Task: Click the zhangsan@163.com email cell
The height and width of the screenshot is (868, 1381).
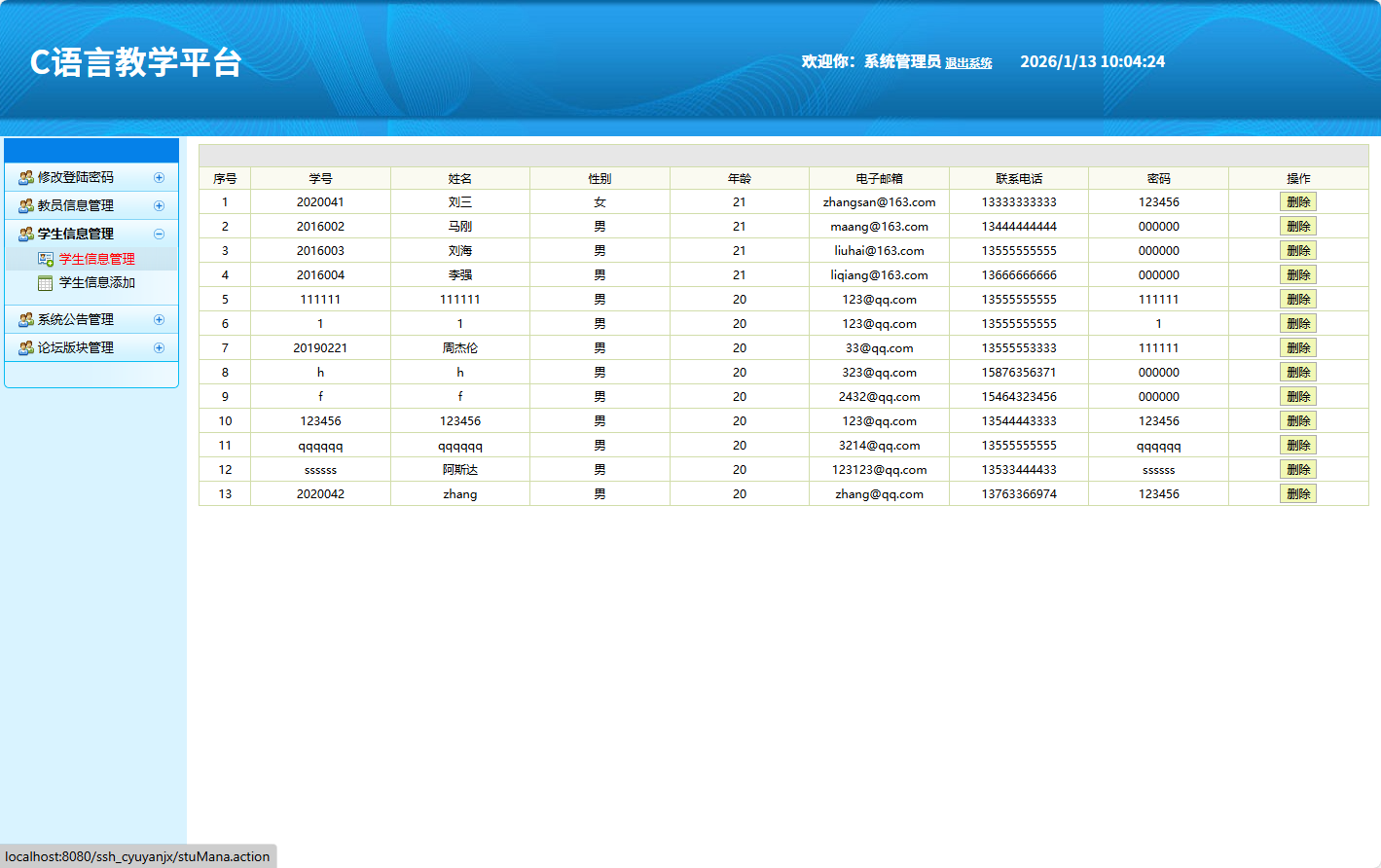Action: tap(879, 202)
